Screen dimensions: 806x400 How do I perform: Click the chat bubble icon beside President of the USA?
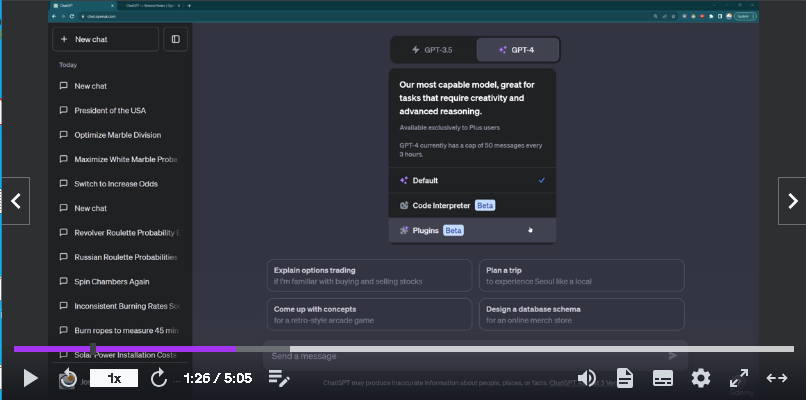tap(64, 110)
